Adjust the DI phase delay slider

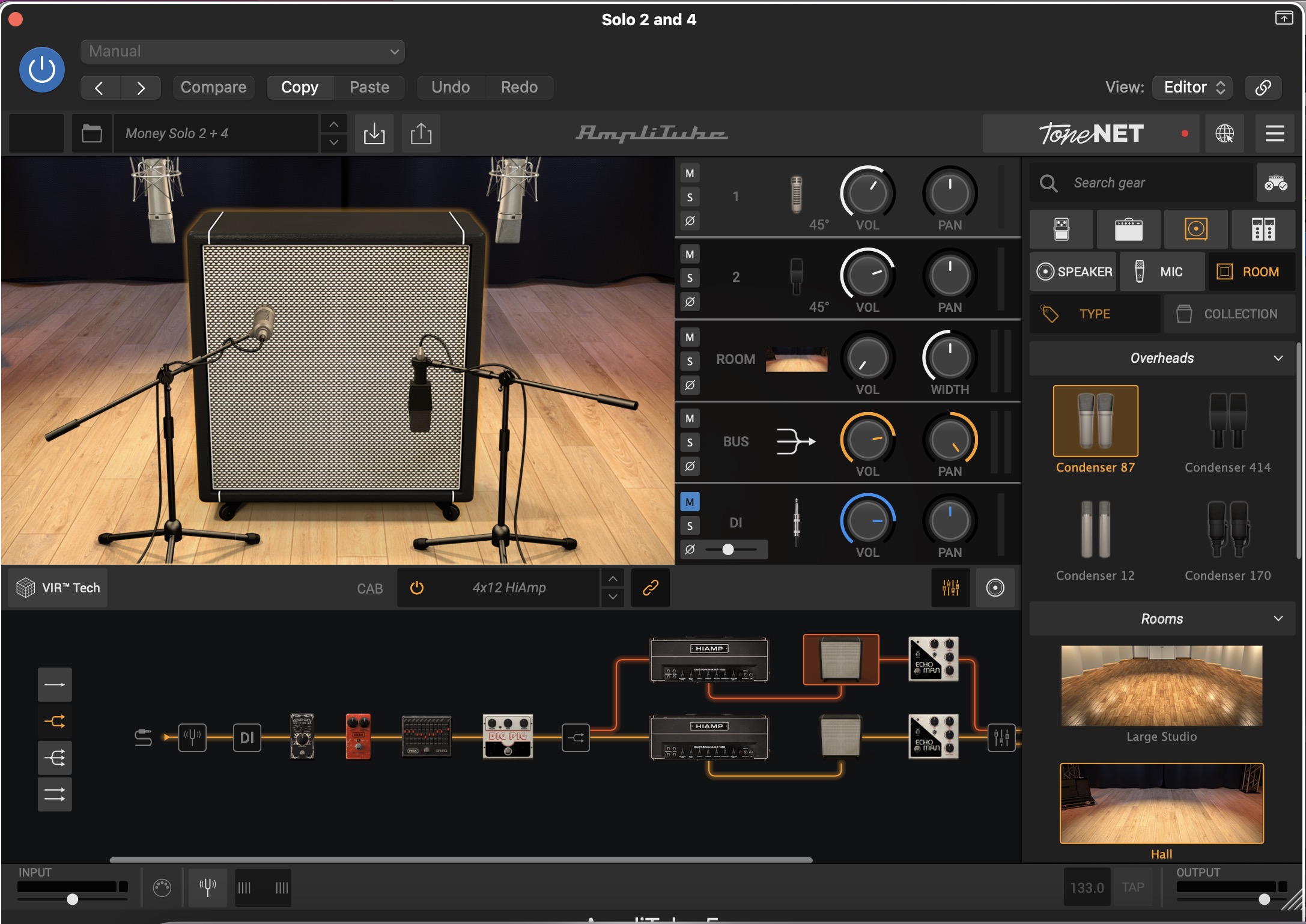(730, 550)
